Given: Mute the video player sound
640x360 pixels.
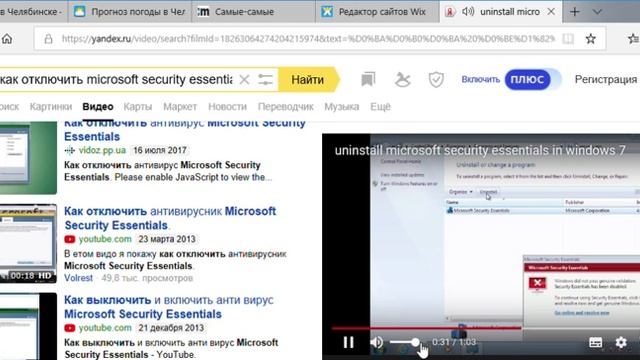Looking at the screenshot, I should point(376,342).
